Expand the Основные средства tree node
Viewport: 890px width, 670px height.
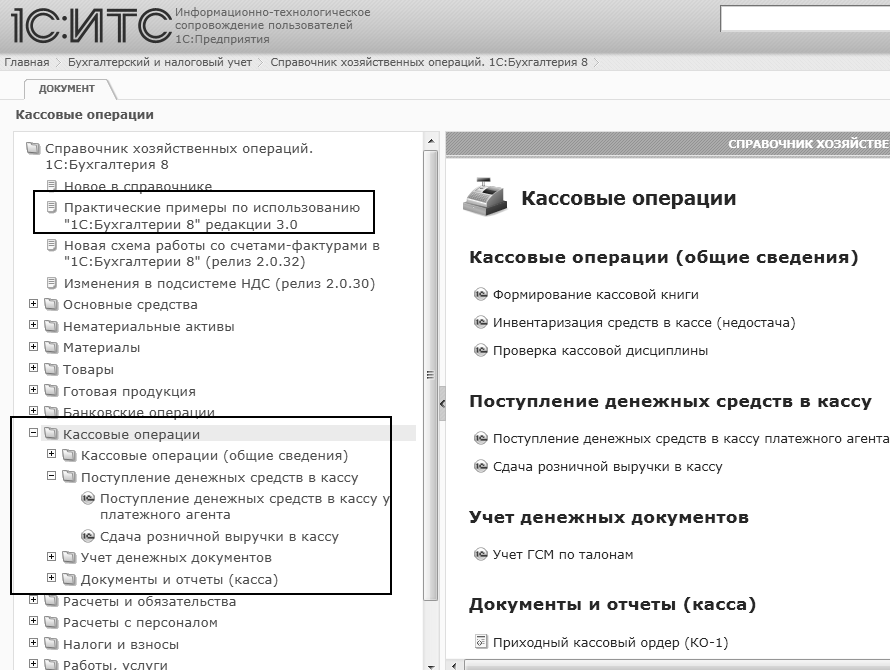(x=33, y=304)
